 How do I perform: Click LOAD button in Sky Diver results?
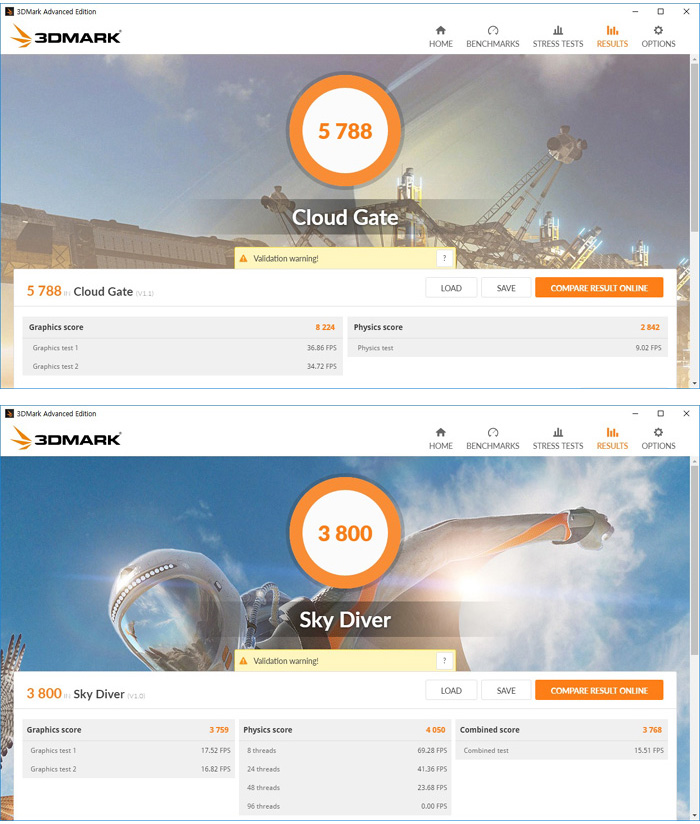coord(451,691)
